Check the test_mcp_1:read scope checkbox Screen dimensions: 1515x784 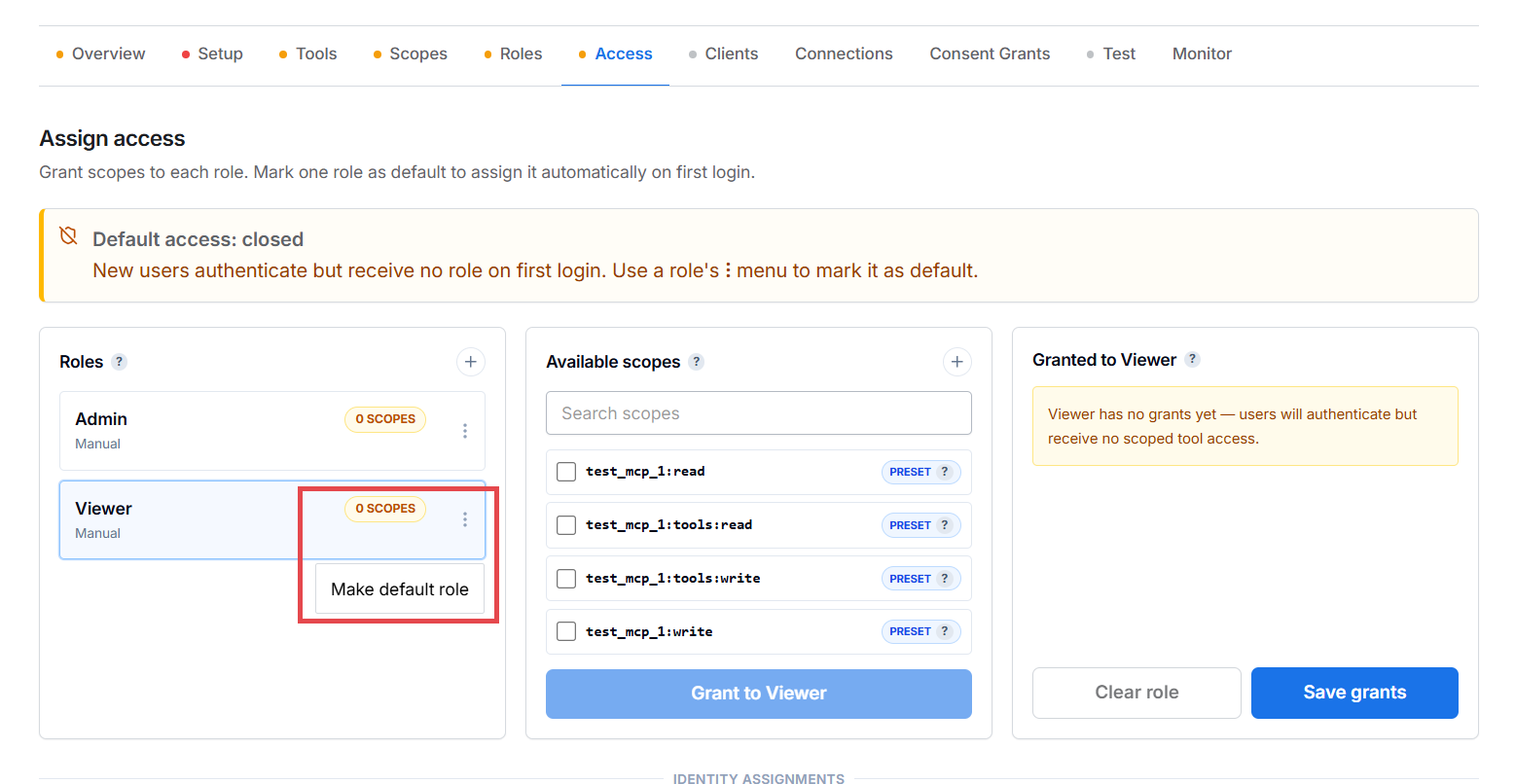[x=566, y=472]
